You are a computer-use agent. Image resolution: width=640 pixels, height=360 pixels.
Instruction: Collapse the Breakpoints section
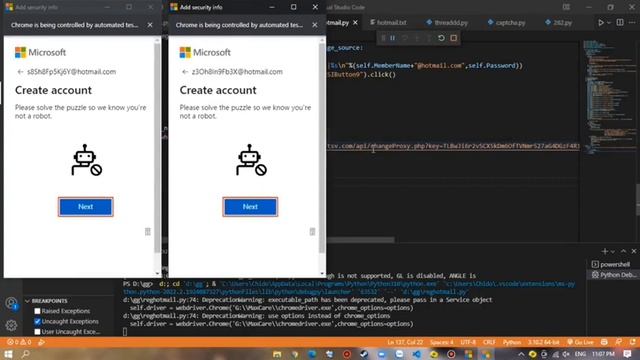(x=27, y=301)
